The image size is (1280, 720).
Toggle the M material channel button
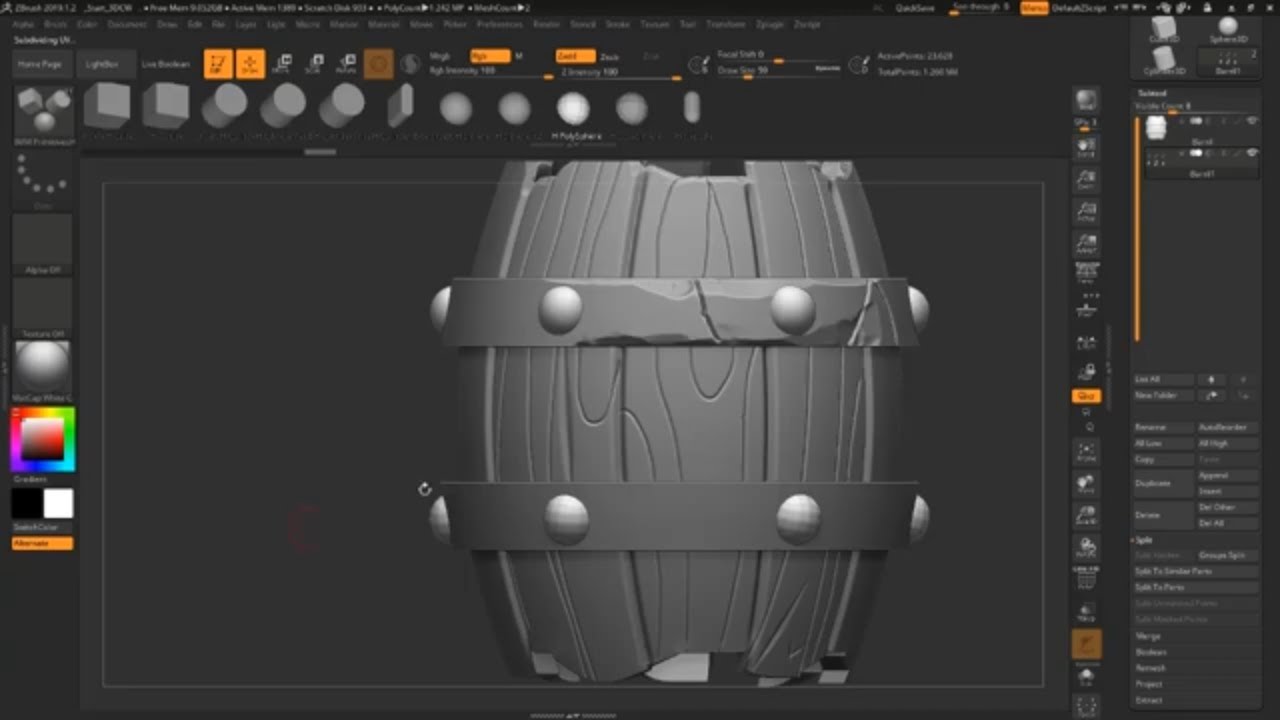coord(518,56)
